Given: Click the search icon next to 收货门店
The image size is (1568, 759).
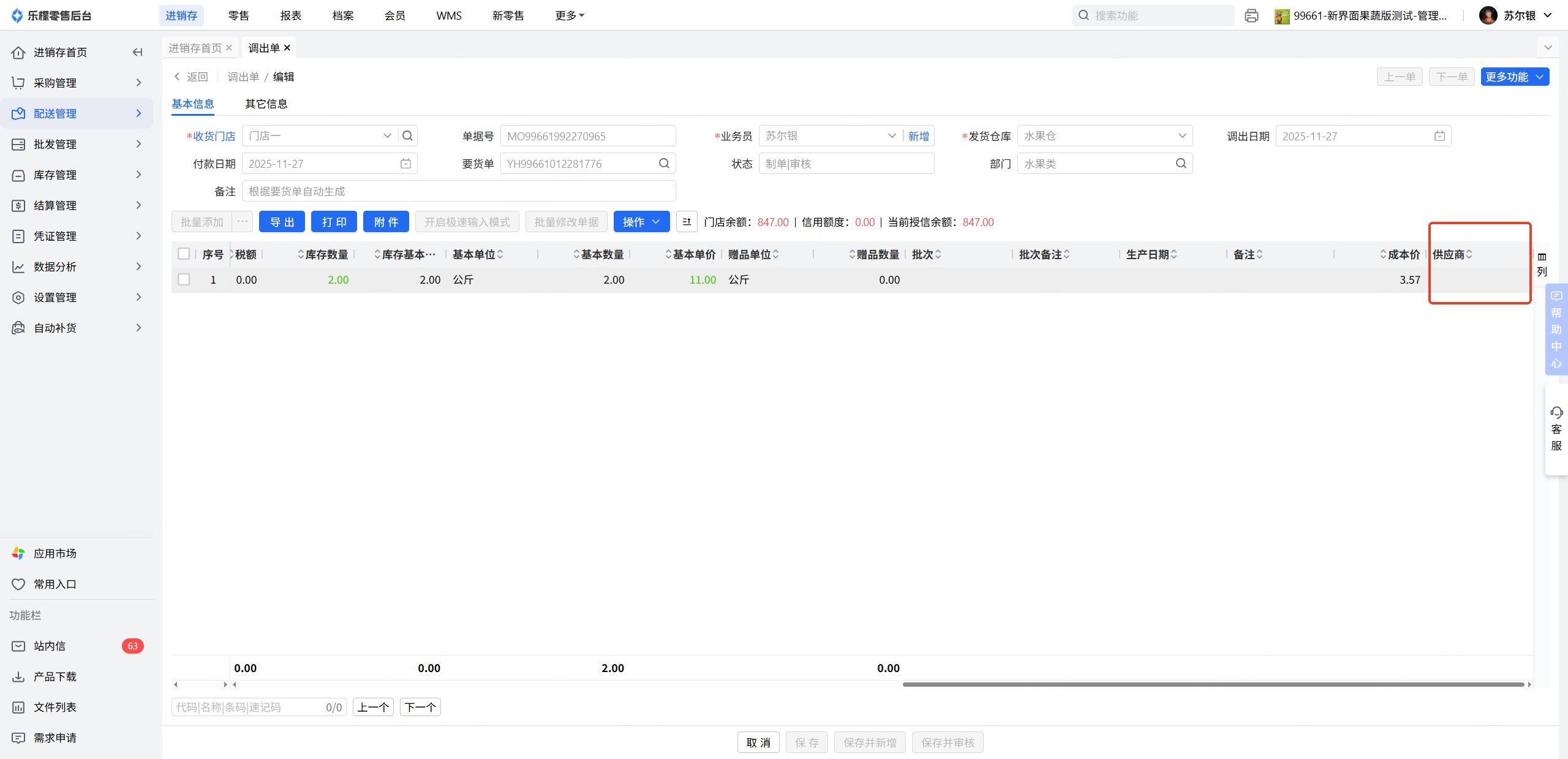Looking at the screenshot, I should [x=407, y=136].
